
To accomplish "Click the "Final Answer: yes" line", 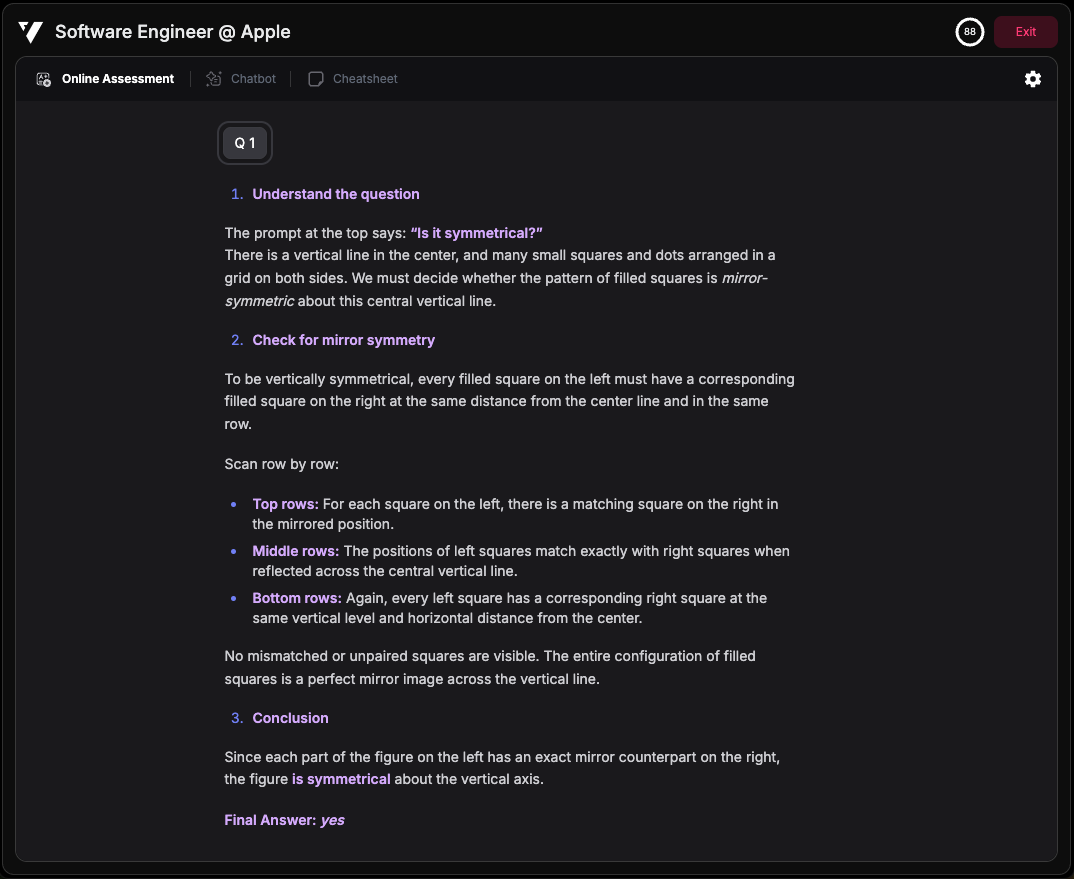I will tap(284, 820).
